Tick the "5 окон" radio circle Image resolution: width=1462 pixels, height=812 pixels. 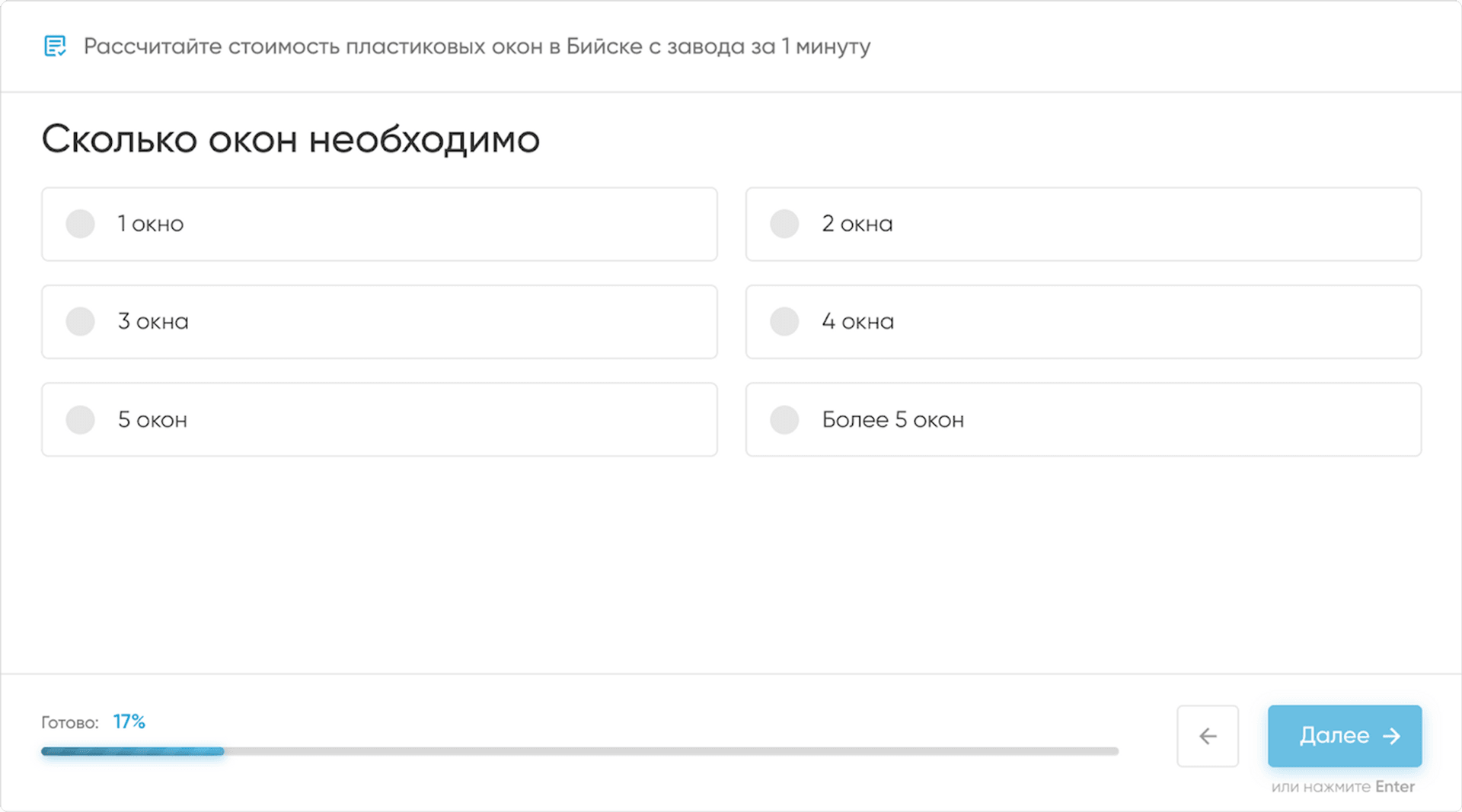tap(80, 419)
